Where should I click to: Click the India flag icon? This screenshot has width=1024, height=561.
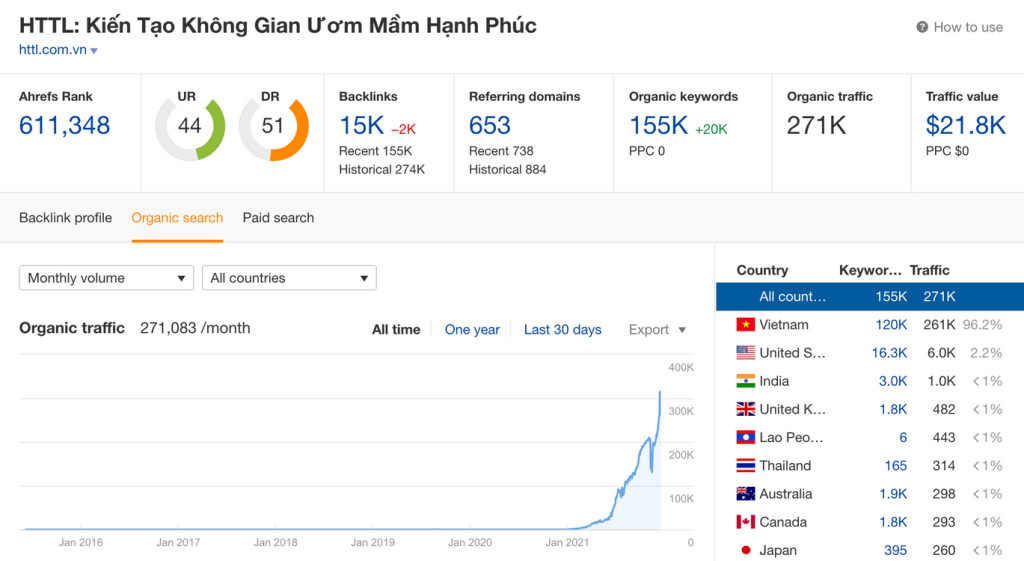coord(745,381)
